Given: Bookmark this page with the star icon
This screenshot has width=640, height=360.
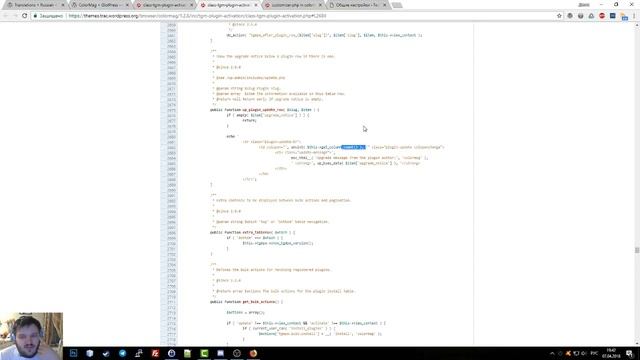Looking at the screenshot, I should (x=559, y=16).
